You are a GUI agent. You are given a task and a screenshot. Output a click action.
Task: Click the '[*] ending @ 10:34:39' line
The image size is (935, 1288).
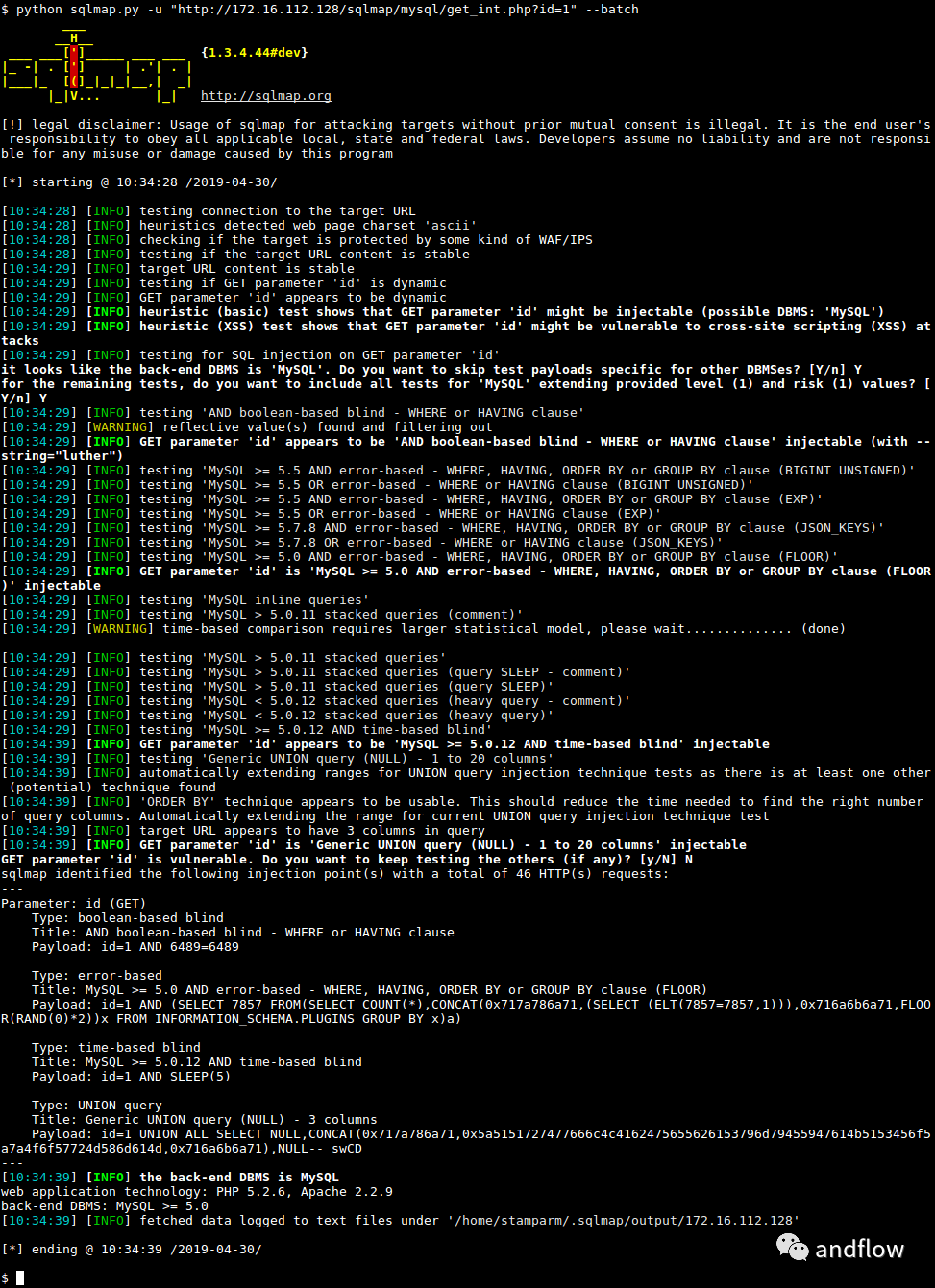point(132,1250)
